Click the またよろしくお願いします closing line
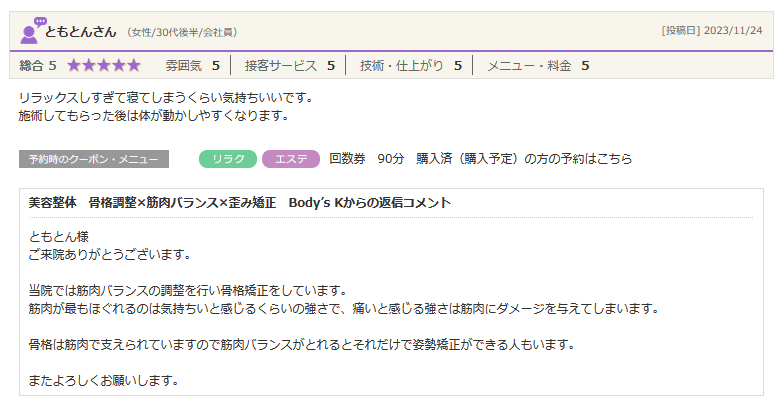 [104, 380]
